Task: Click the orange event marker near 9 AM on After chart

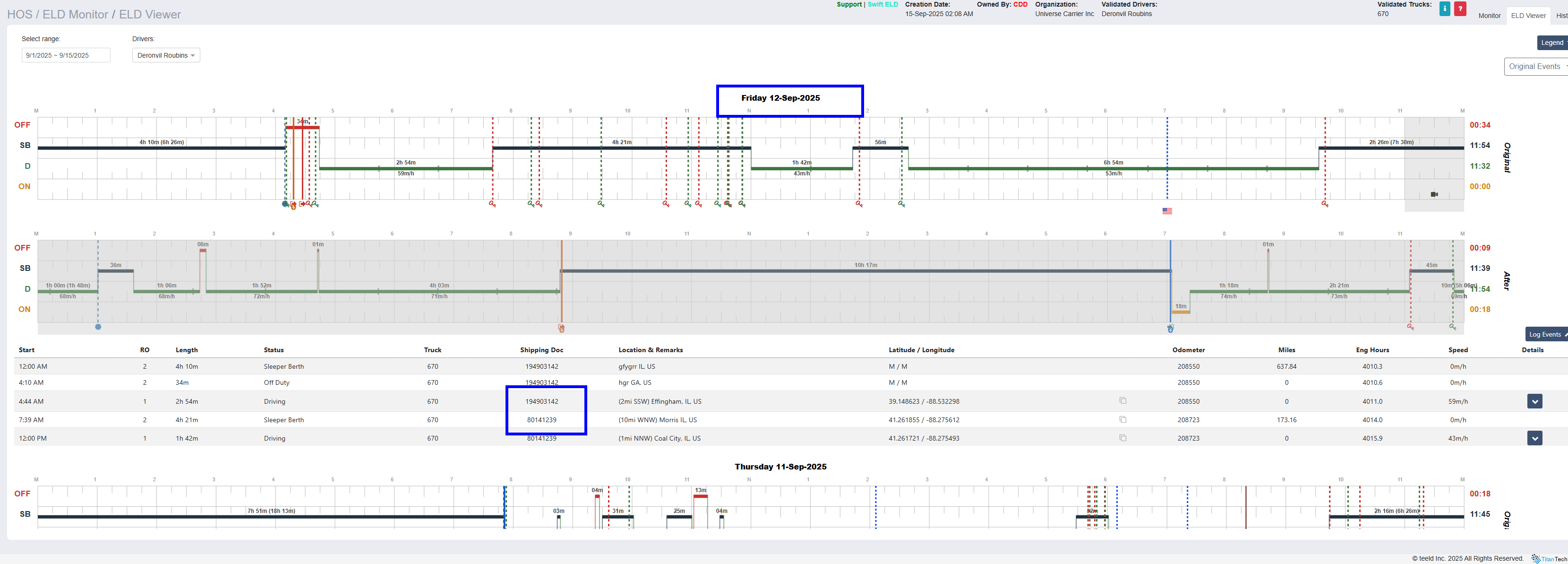Action: tap(561, 328)
